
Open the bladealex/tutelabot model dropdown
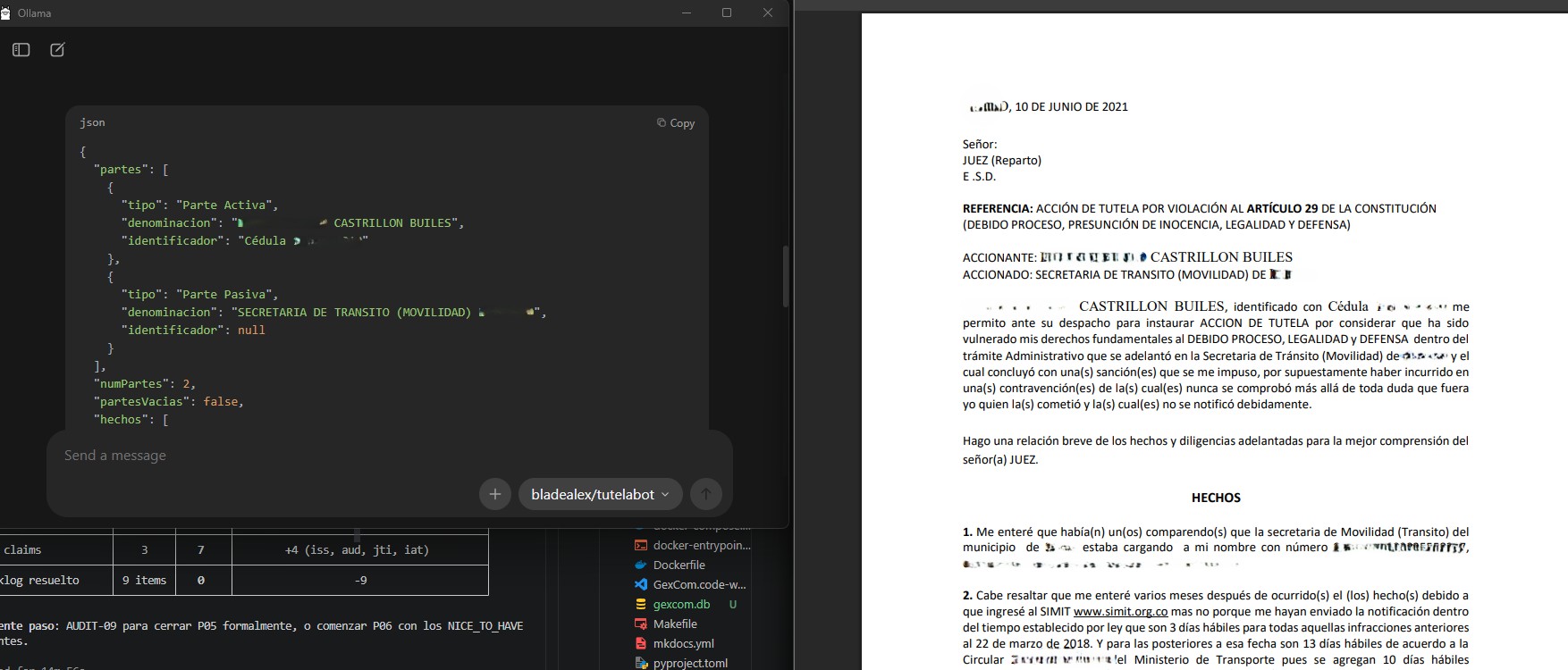point(600,494)
